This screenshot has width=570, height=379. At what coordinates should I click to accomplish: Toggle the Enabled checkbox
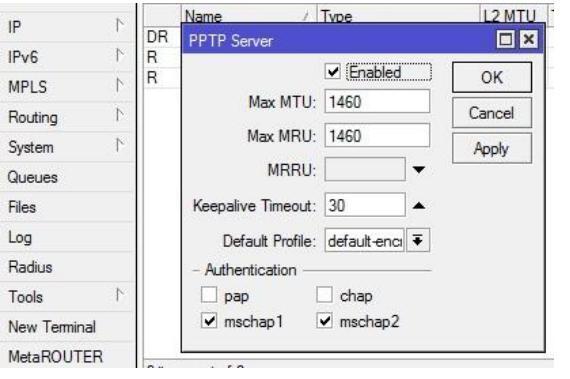click(332, 72)
